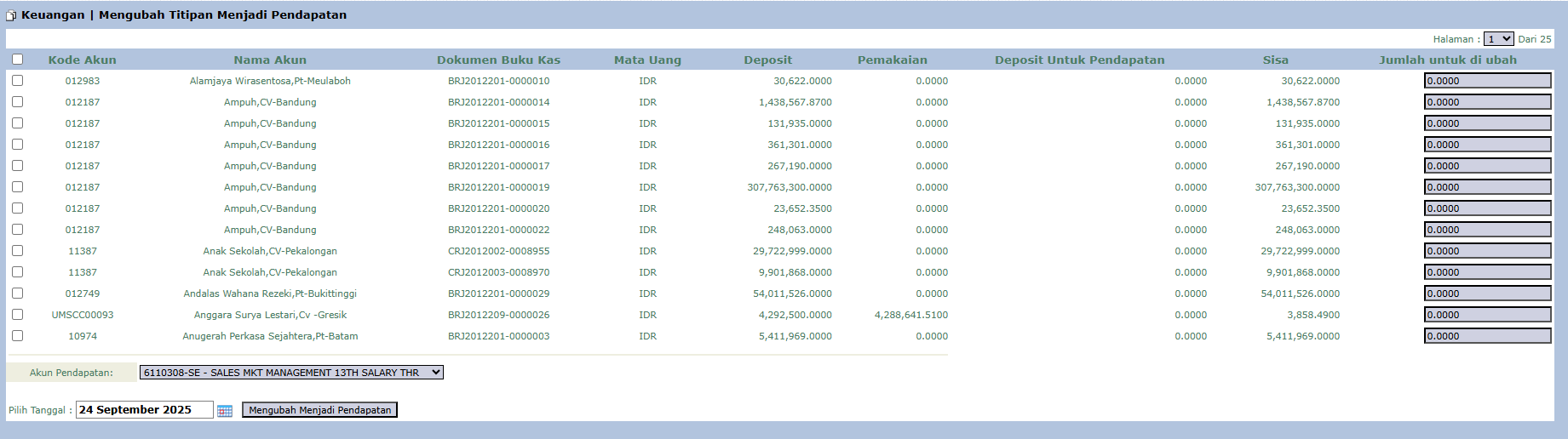Open the Halaman page number dropdown

1498,39
